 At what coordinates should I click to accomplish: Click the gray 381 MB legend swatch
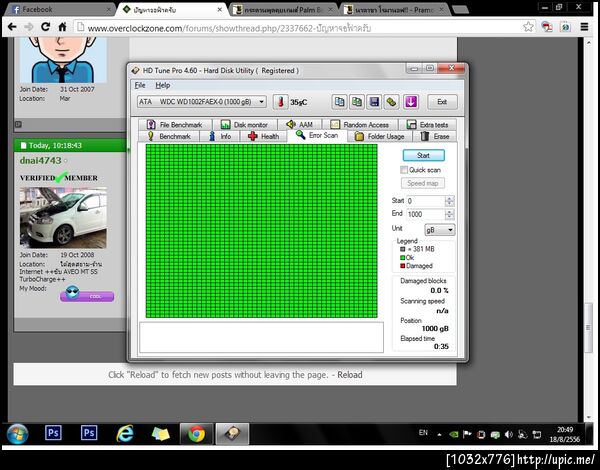402,249
